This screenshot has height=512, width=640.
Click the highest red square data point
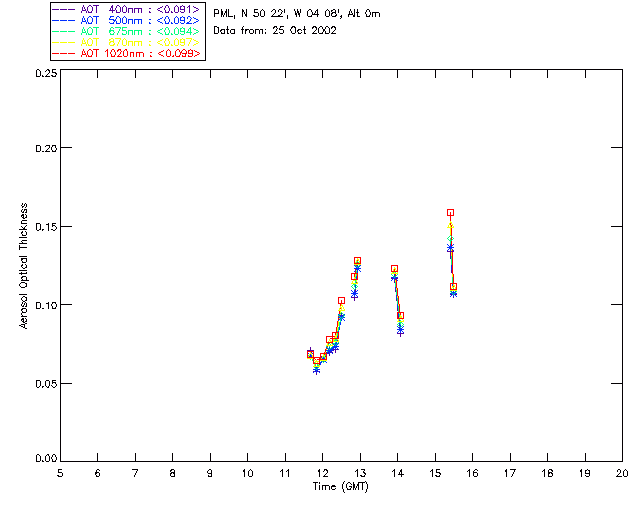click(x=451, y=212)
